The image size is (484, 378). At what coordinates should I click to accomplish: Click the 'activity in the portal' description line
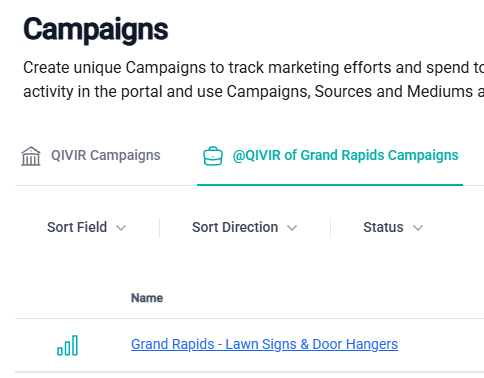tap(253, 91)
